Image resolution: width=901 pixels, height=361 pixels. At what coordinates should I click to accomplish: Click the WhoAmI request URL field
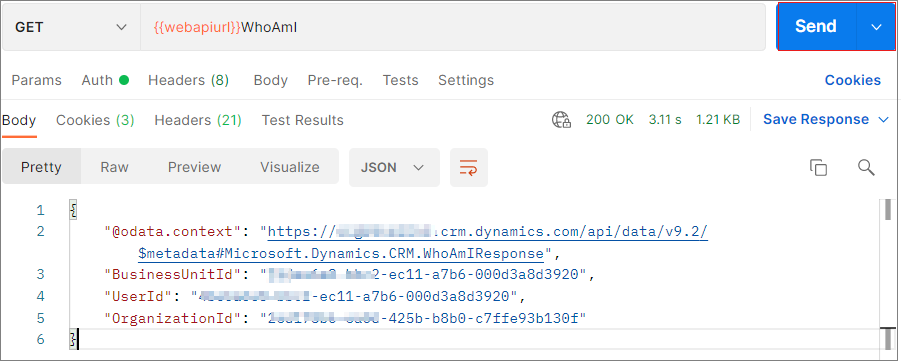coord(453,27)
